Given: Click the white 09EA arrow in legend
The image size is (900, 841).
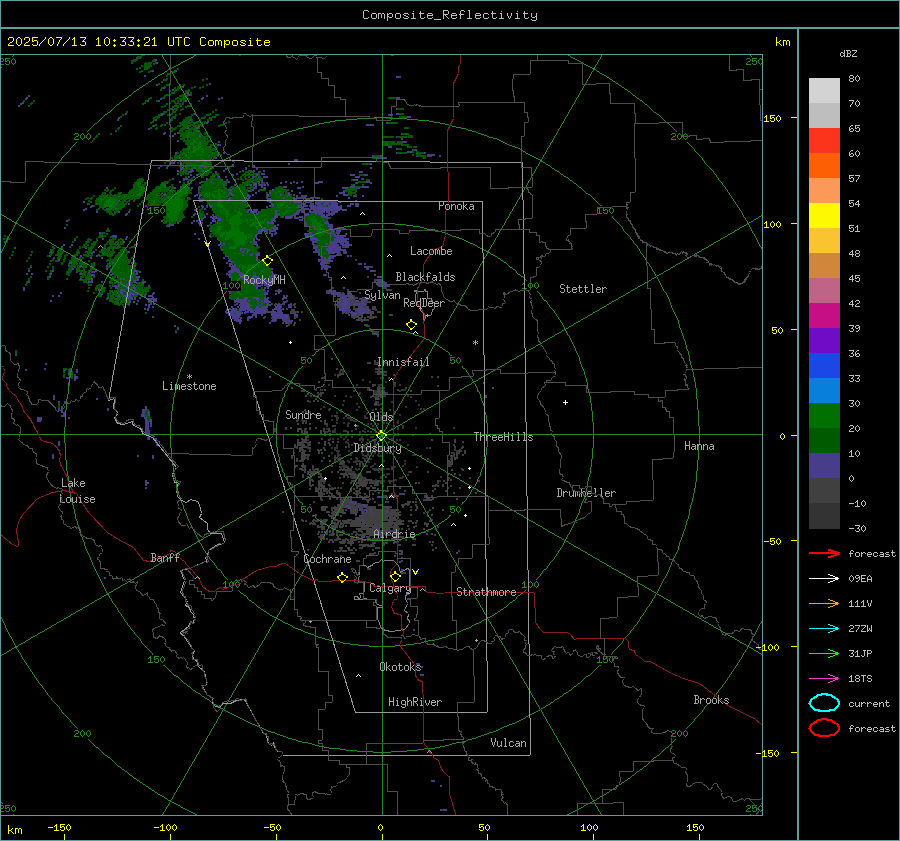Looking at the screenshot, I should [824, 578].
